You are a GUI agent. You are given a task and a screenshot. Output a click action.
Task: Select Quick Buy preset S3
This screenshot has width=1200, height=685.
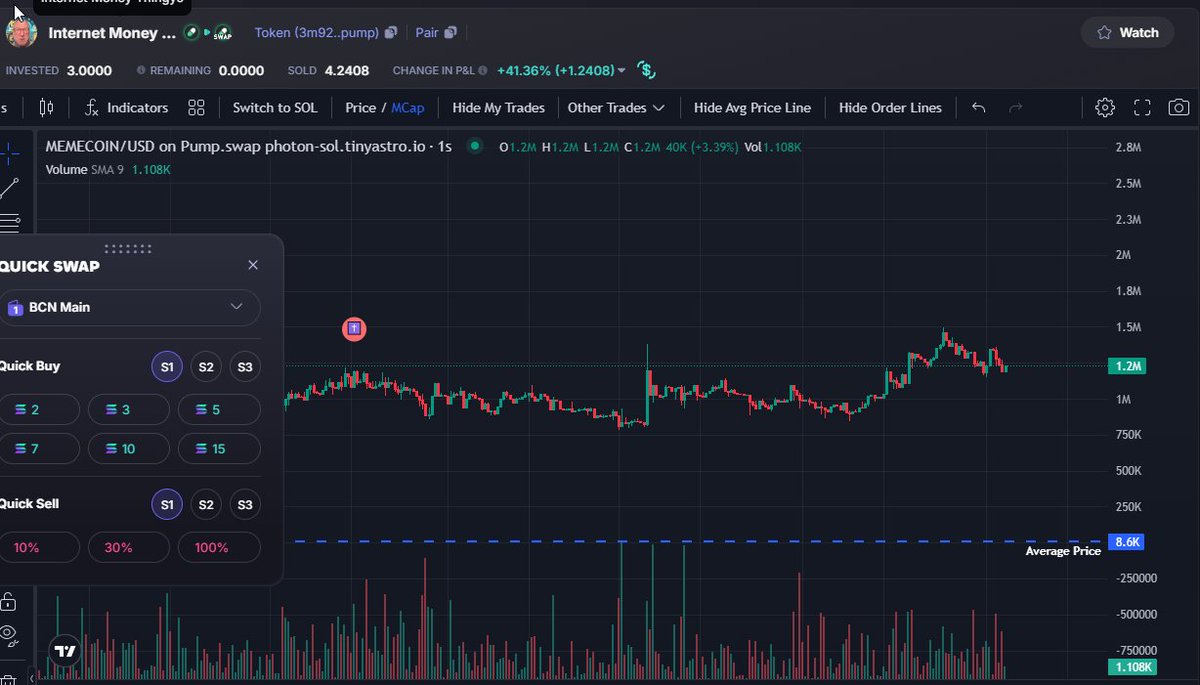pos(245,367)
